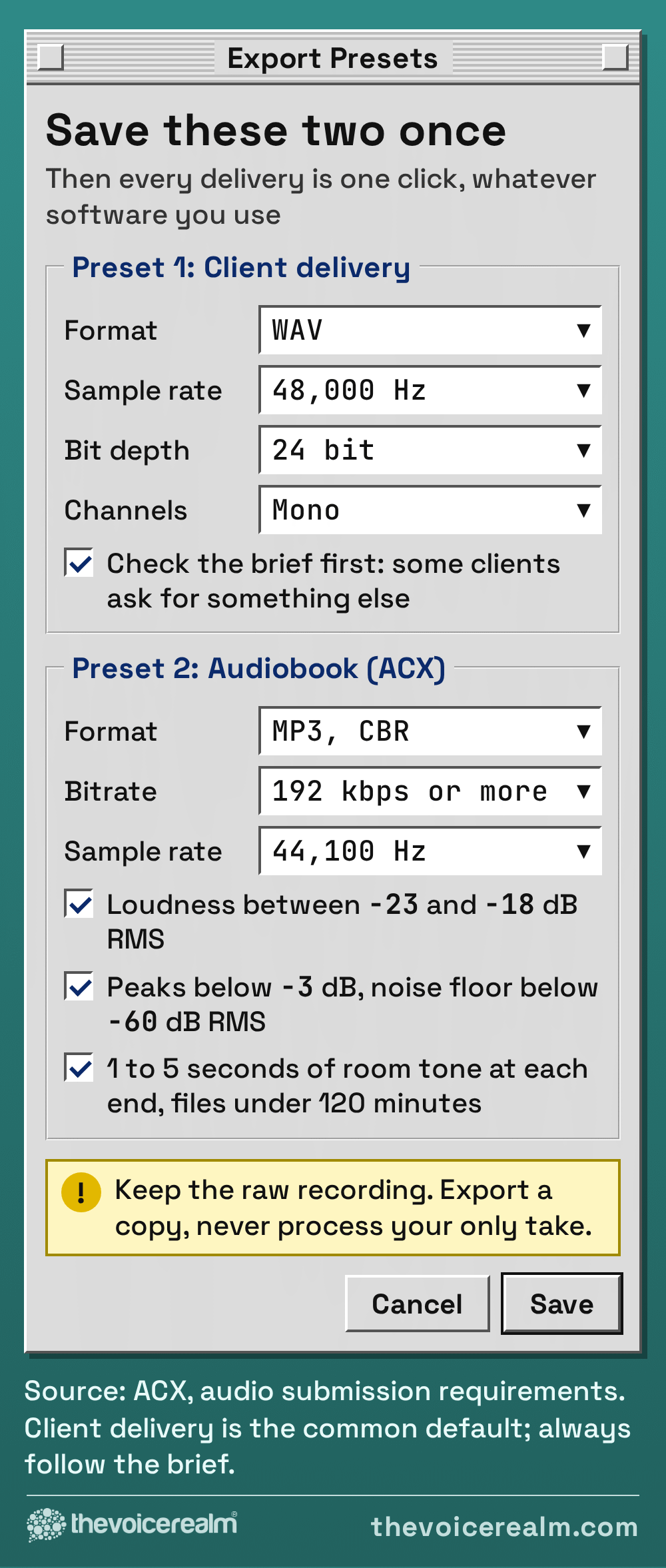Open the 48,000 Hz sample rate dropdown
This screenshot has width=666, height=1568.
coord(430,390)
